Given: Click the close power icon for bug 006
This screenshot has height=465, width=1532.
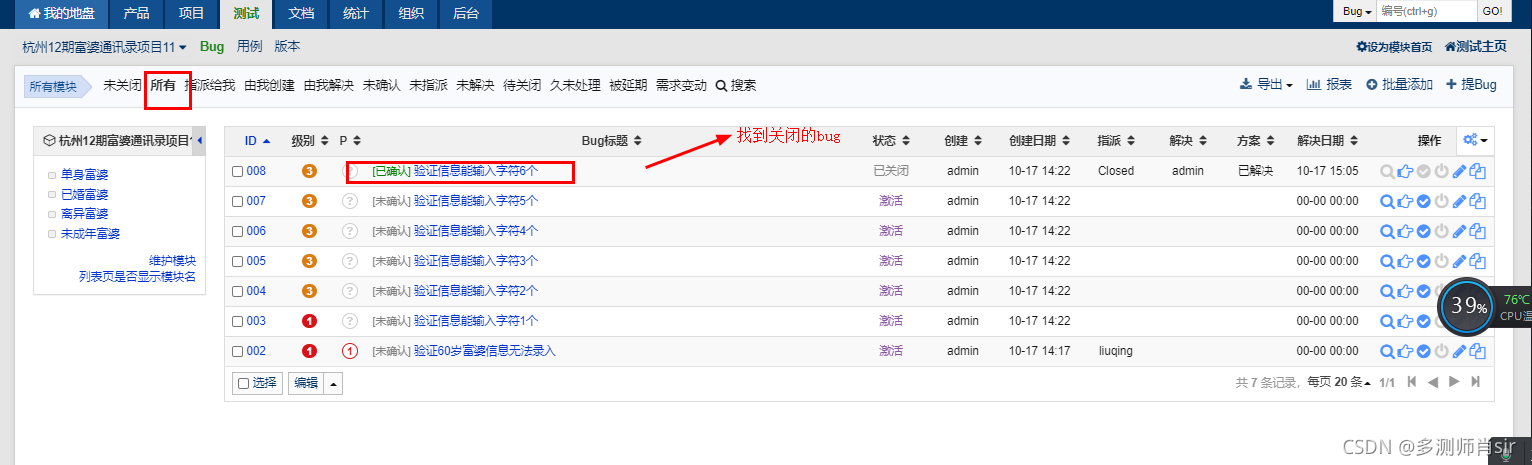Looking at the screenshot, I should (x=1441, y=231).
